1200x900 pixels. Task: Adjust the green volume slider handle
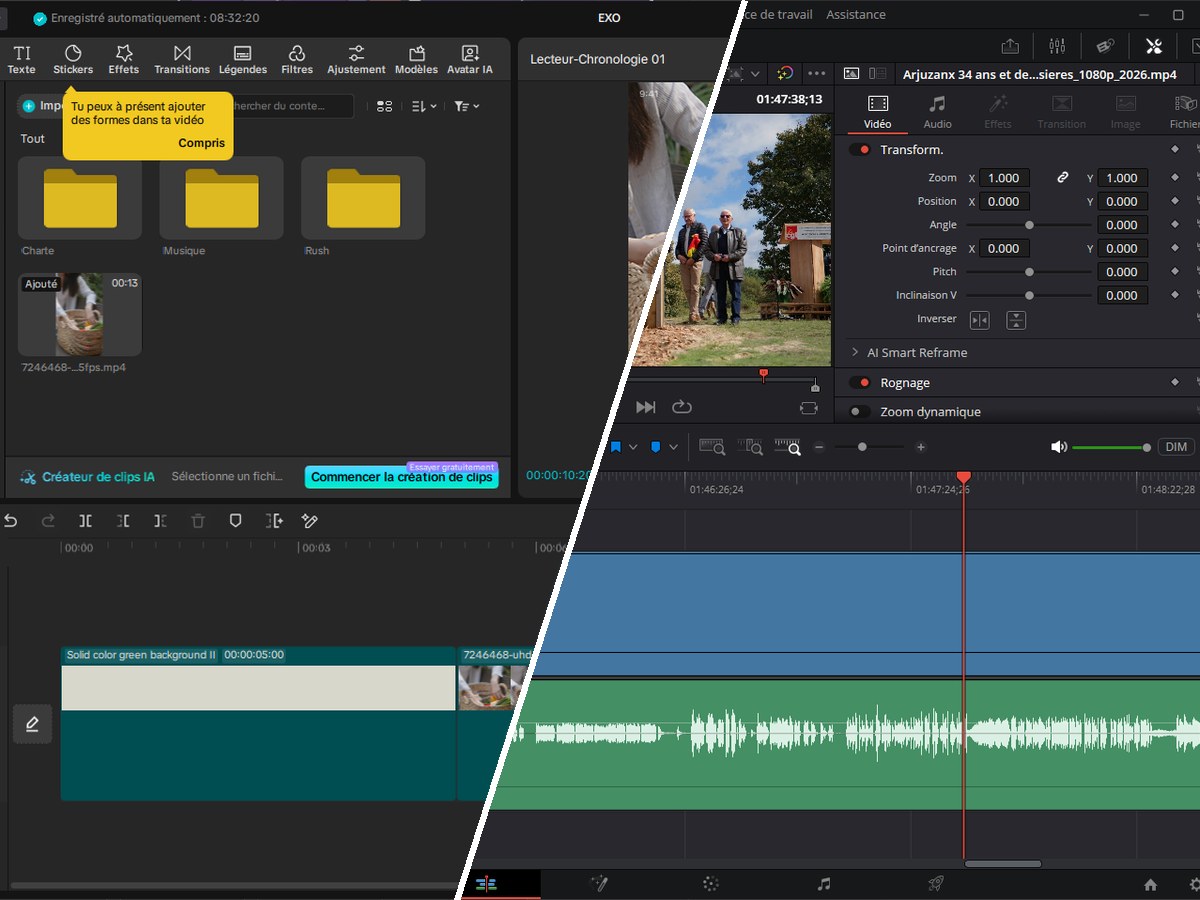[x=1146, y=447]
